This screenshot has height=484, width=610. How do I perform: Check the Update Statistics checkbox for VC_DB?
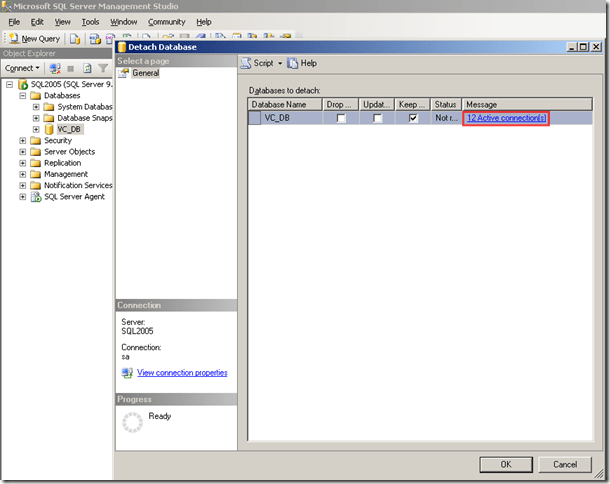[x=378, y=118]
